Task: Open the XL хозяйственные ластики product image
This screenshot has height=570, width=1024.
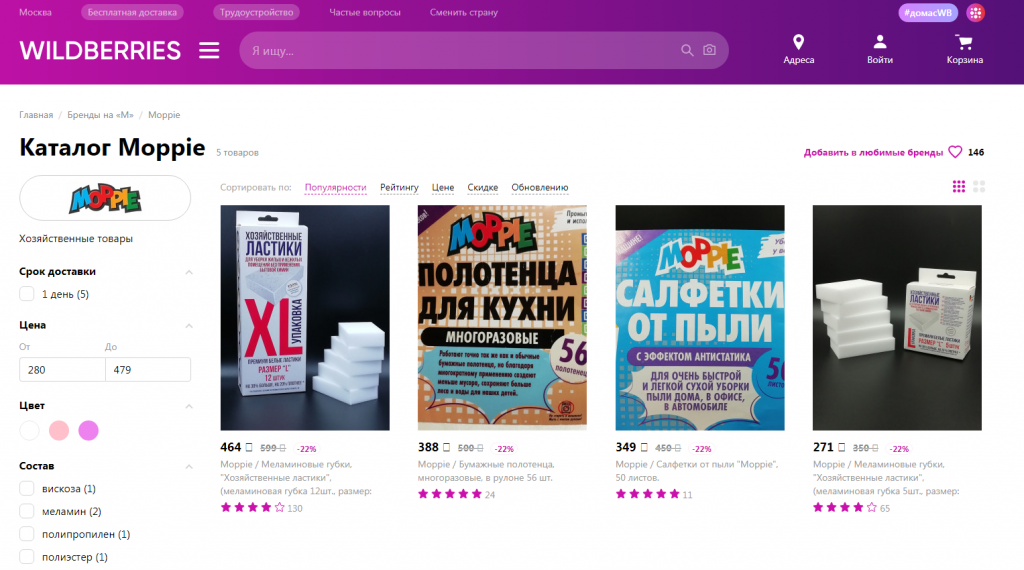Action: tap(305, 317)
